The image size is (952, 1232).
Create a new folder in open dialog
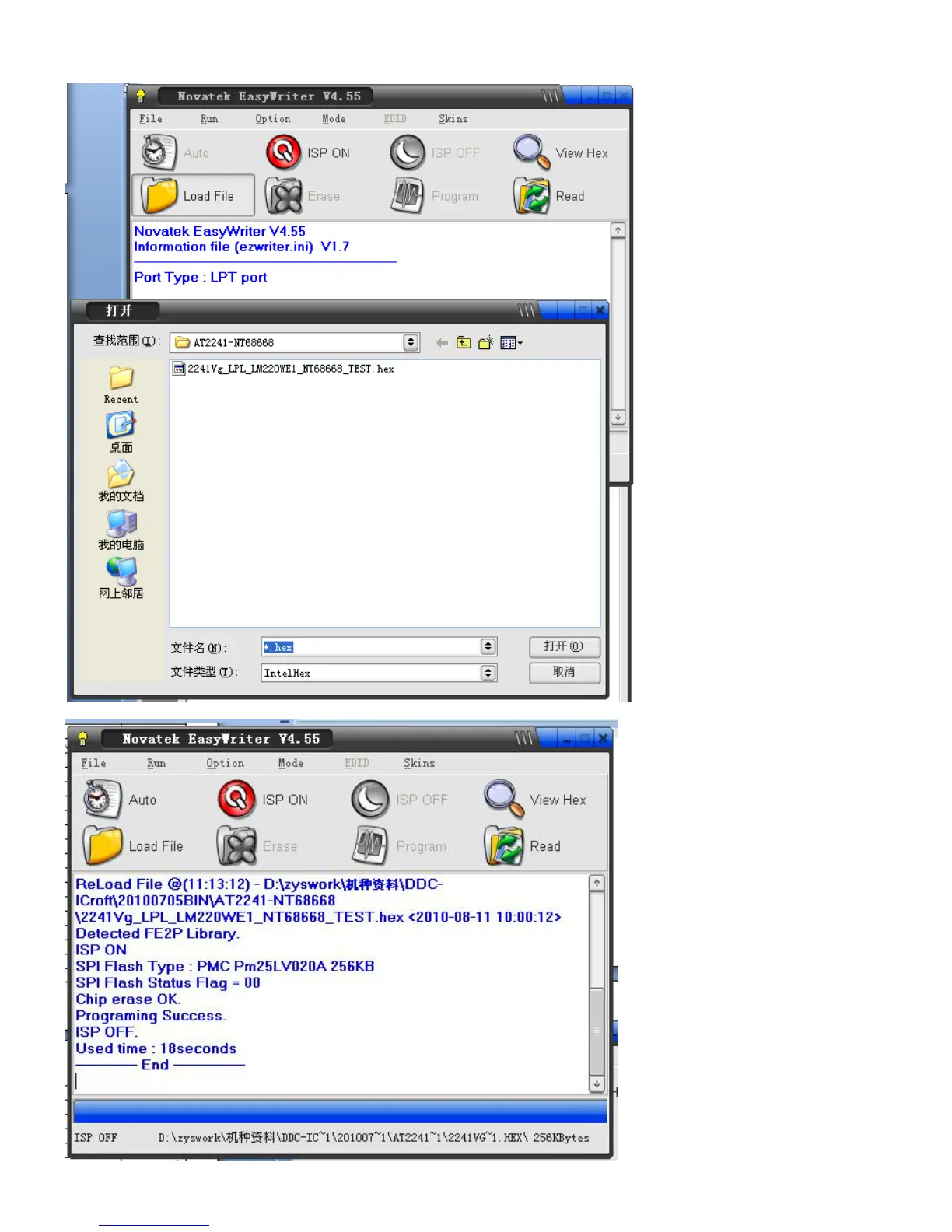point(486,342)
